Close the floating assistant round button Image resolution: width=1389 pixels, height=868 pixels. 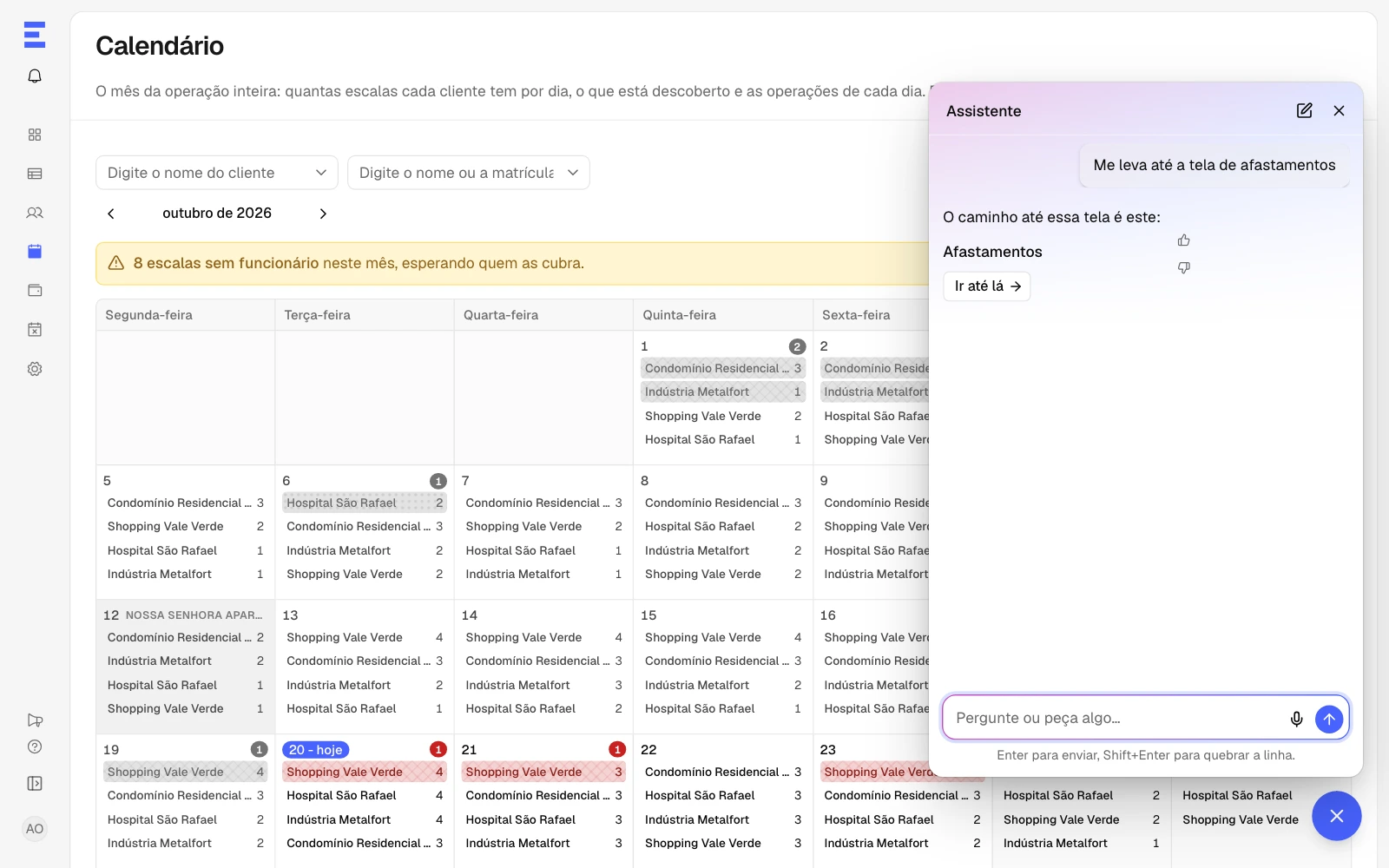point(1337,816)
